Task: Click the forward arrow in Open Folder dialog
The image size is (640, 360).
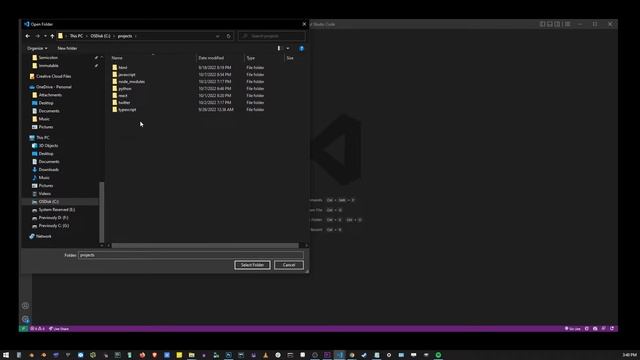Action: [37, 36]
